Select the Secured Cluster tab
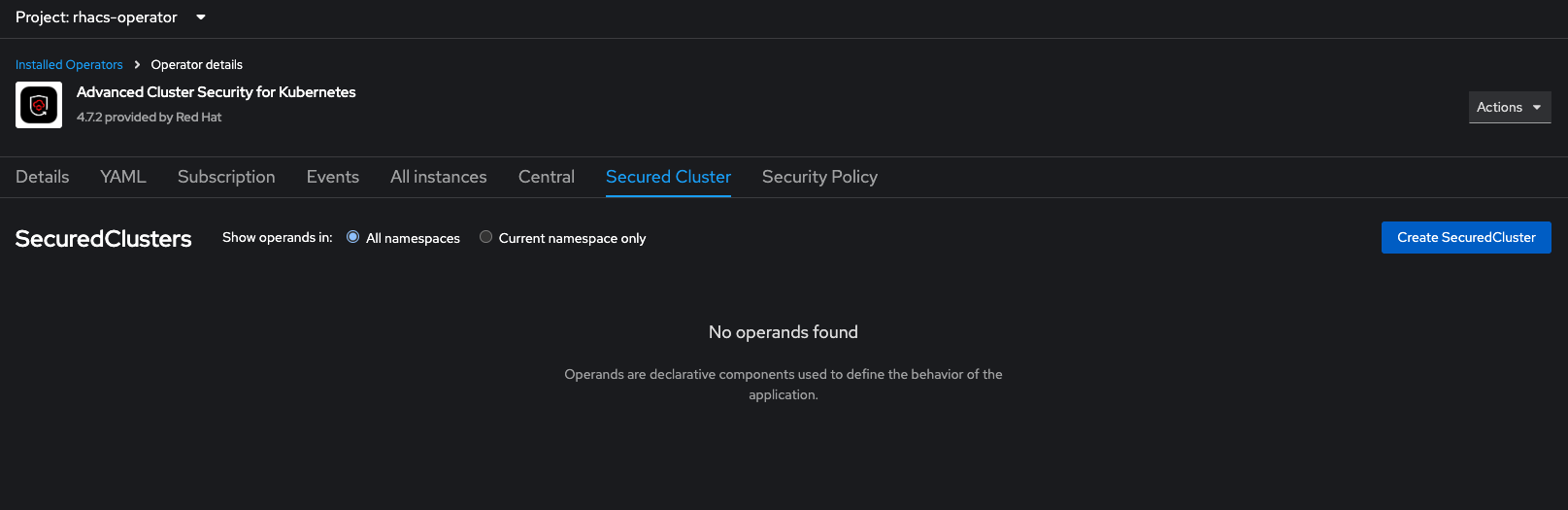The width and height of the screenshot is (1568, 510). (668, 177)
